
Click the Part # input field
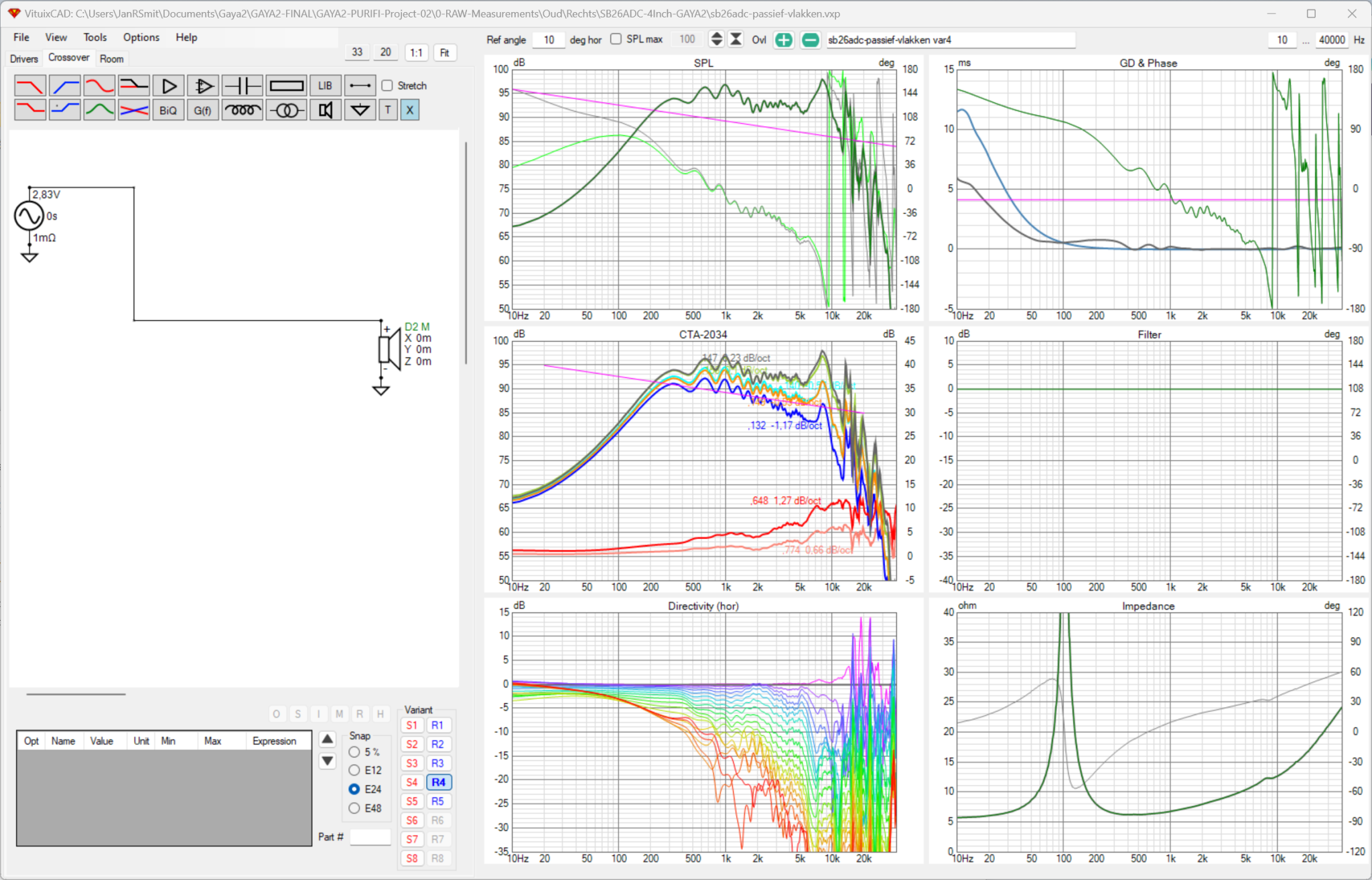370,837
